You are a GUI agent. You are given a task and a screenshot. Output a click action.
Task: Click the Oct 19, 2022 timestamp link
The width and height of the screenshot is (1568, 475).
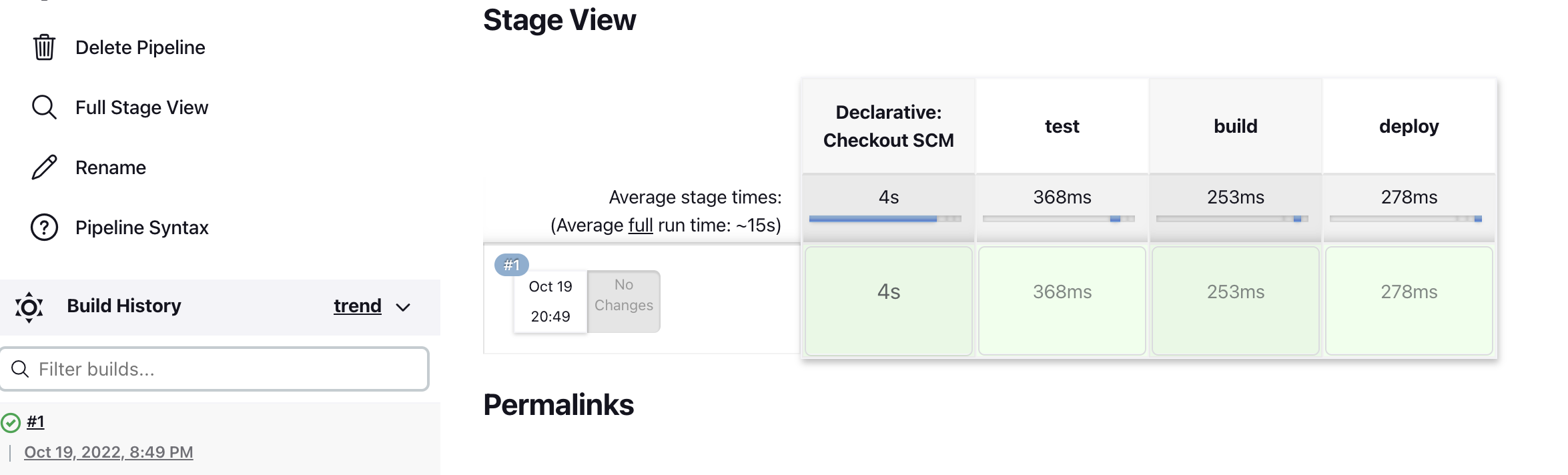coord(108,452)
